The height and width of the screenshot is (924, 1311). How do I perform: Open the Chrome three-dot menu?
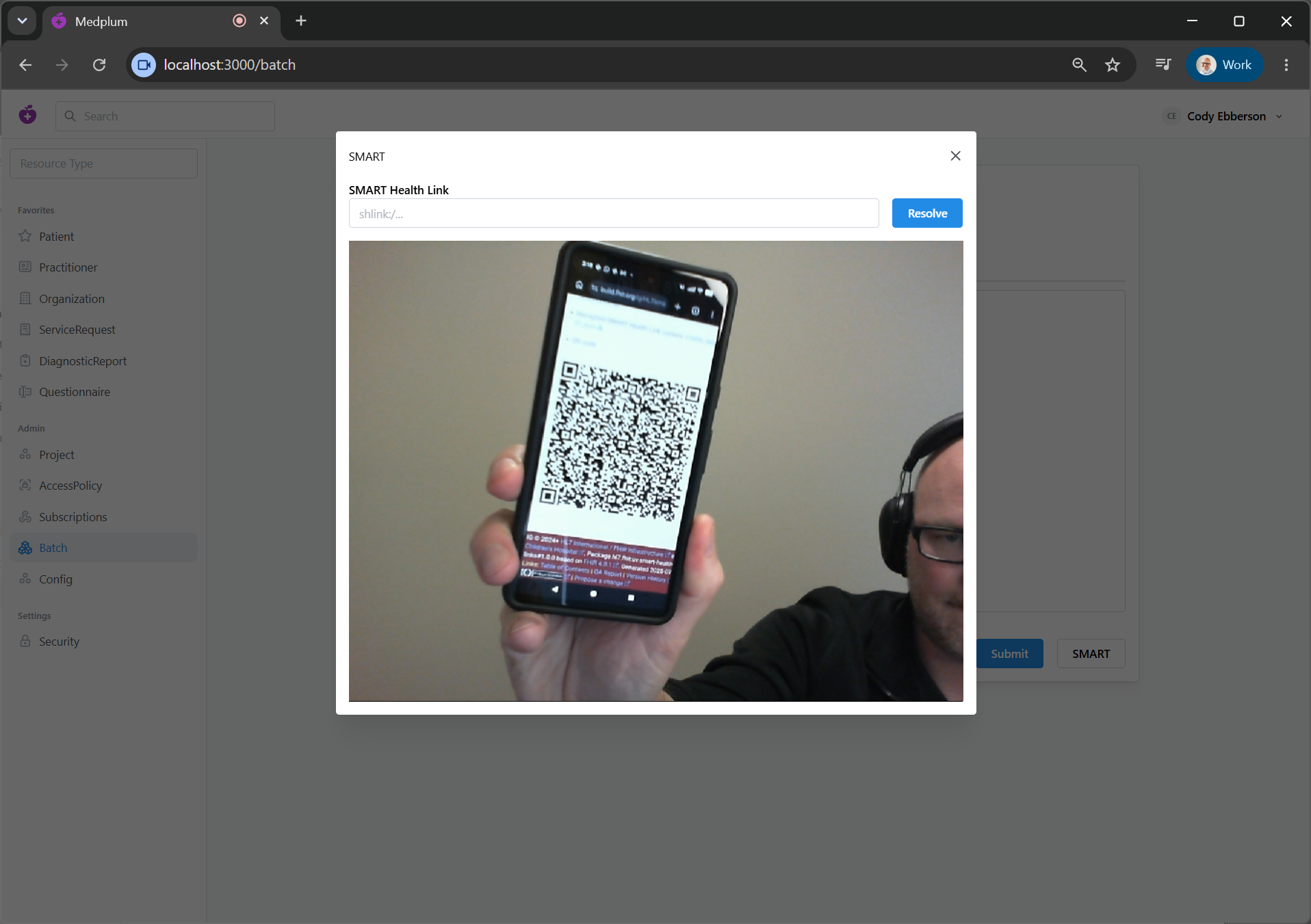1286,65
